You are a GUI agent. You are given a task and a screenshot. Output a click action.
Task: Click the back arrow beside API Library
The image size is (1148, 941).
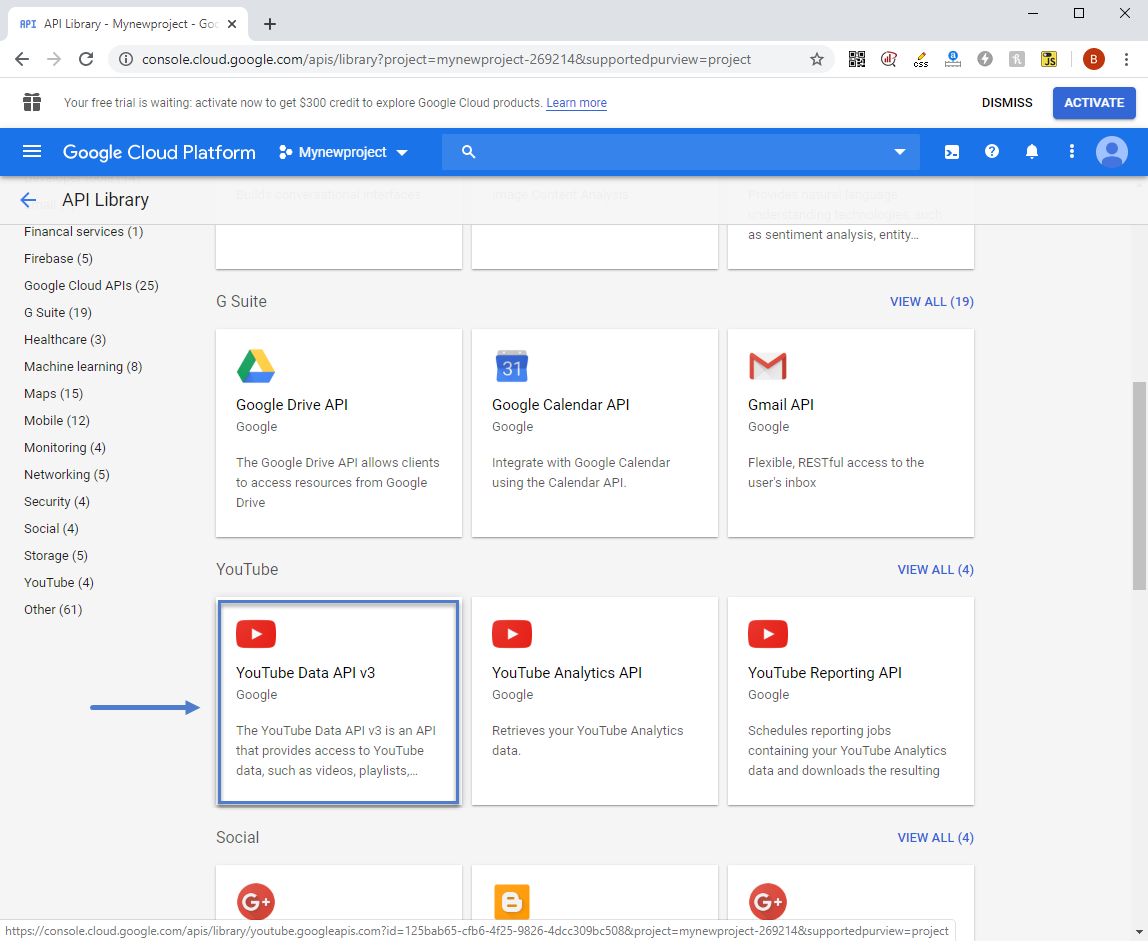(28, 200)
